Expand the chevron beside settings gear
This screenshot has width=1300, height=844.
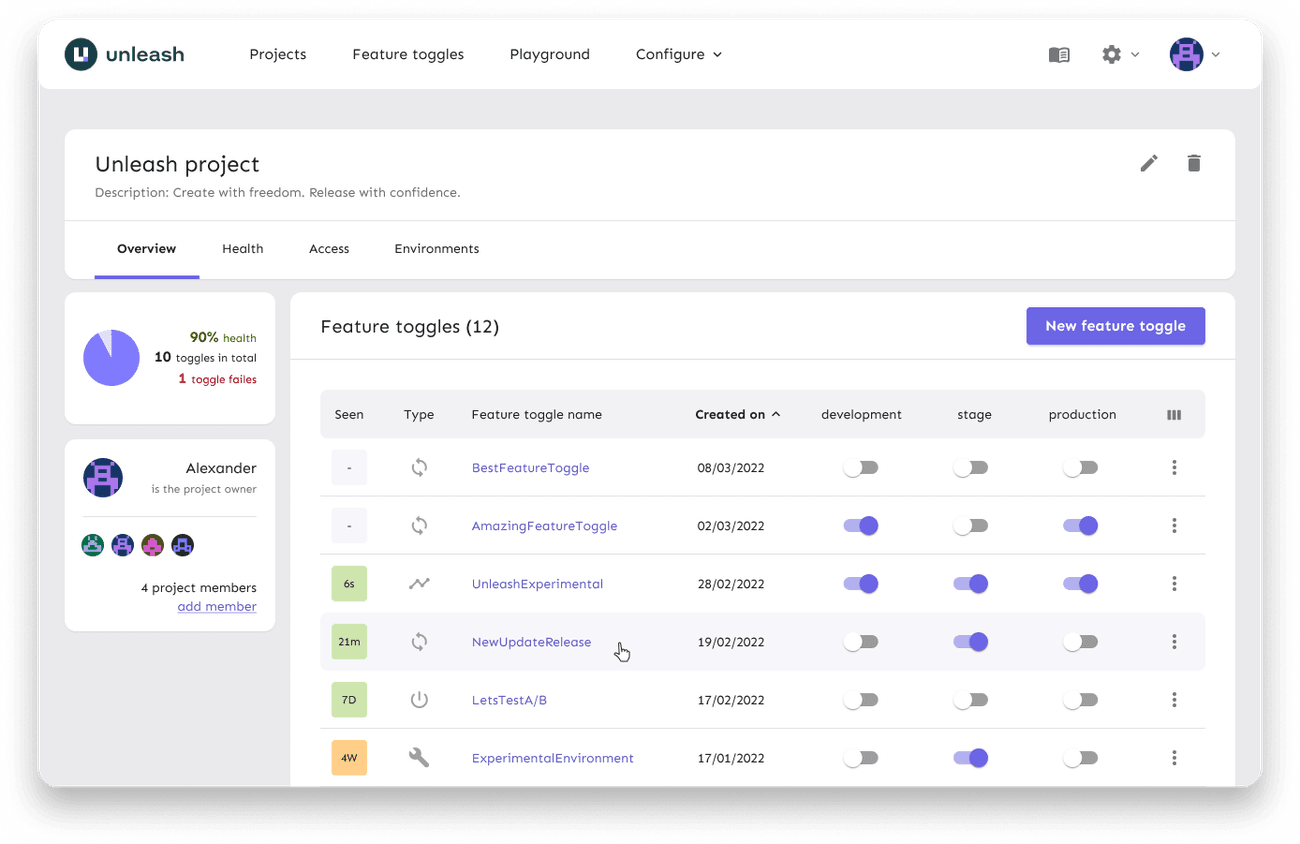[x=1135, y=55]
